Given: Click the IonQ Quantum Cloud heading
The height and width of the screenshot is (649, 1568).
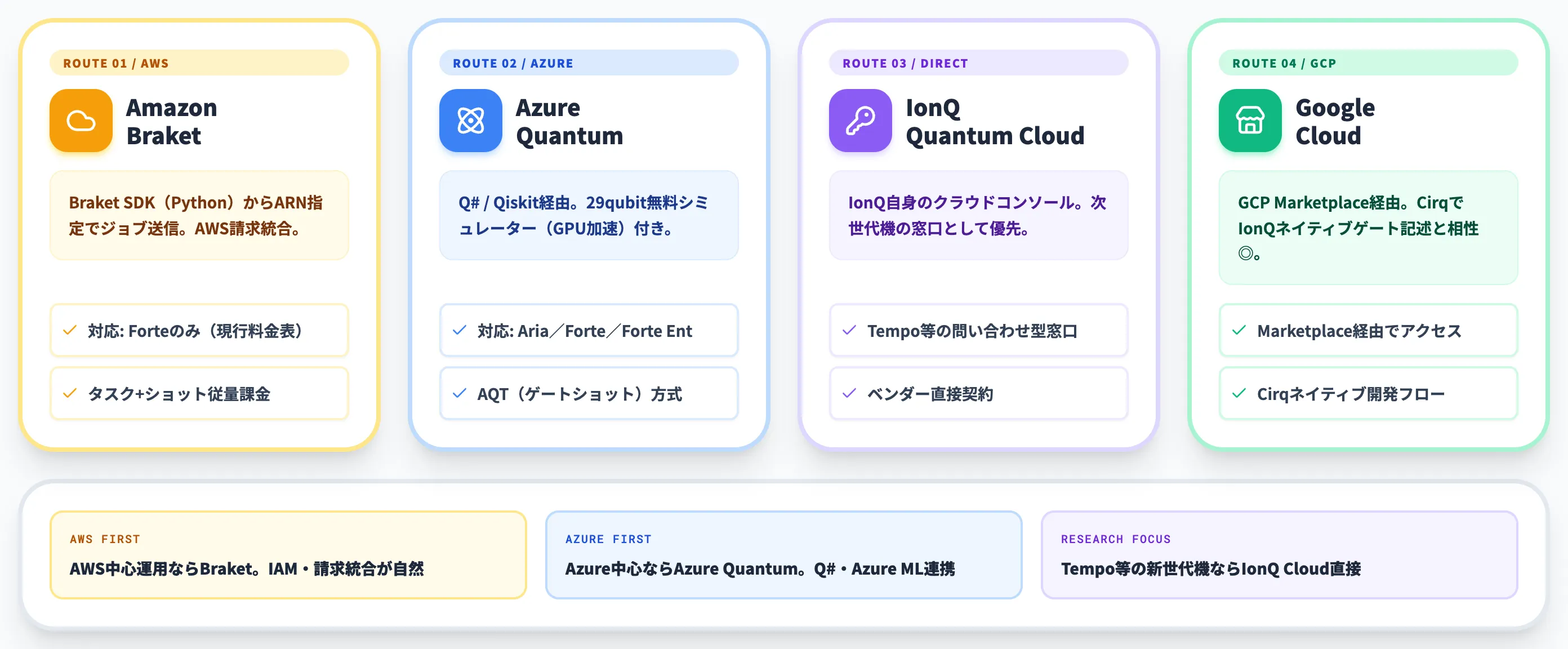Looking at the screenshot, I should point(995,121).
